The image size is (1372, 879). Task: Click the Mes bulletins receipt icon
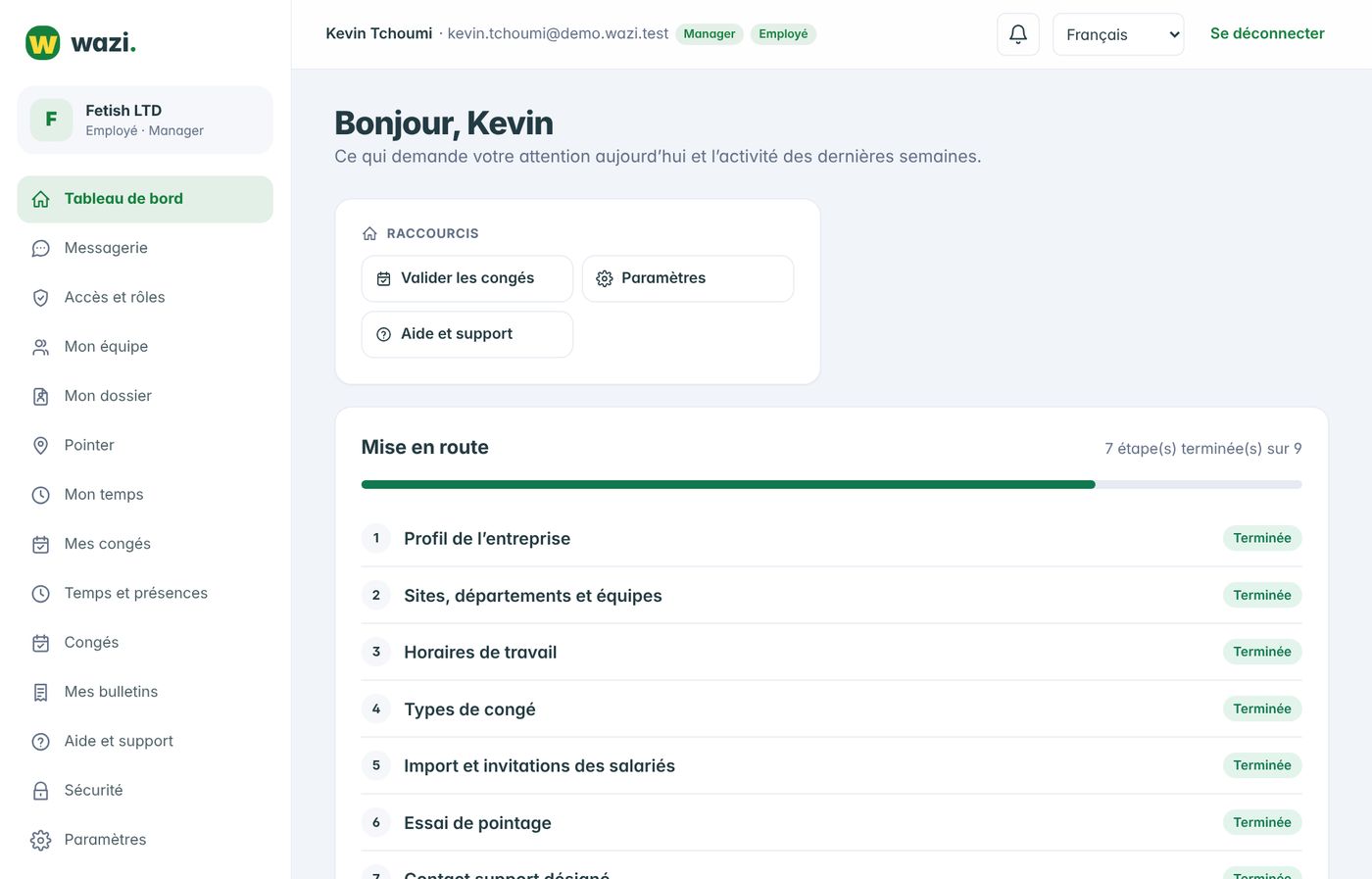40,692
